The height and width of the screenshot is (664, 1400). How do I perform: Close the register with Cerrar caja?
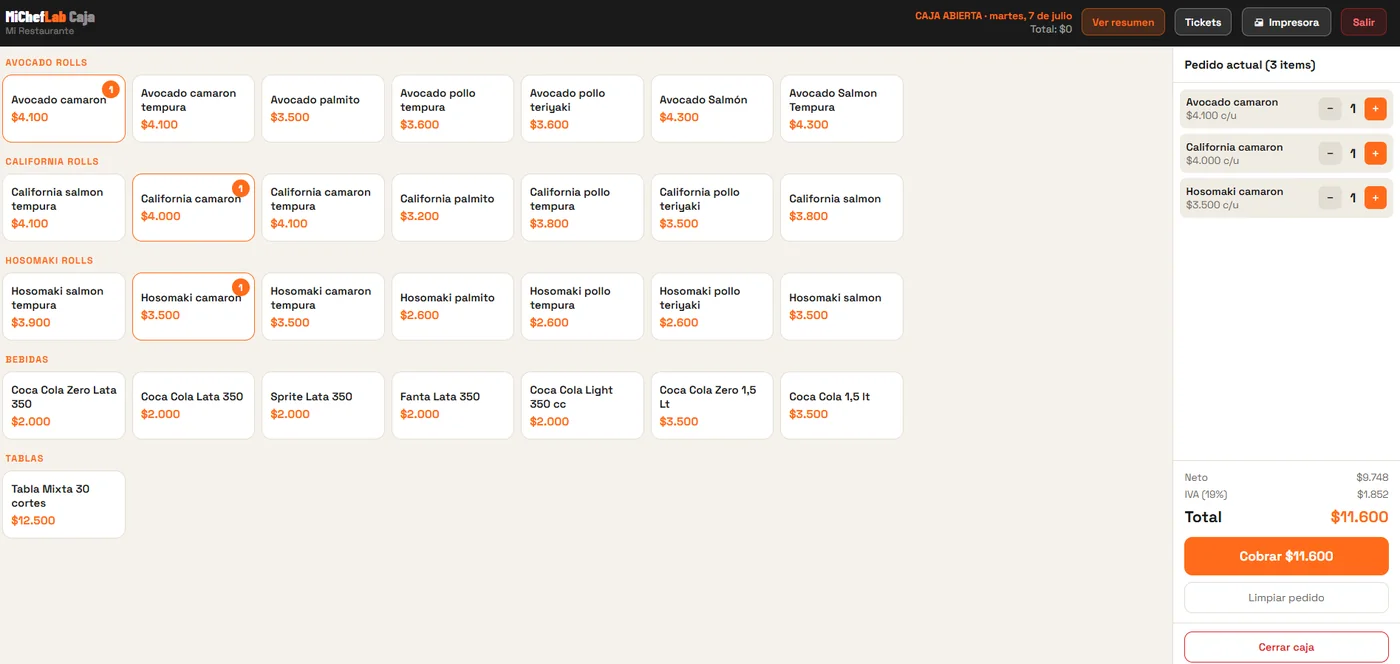1286,647
